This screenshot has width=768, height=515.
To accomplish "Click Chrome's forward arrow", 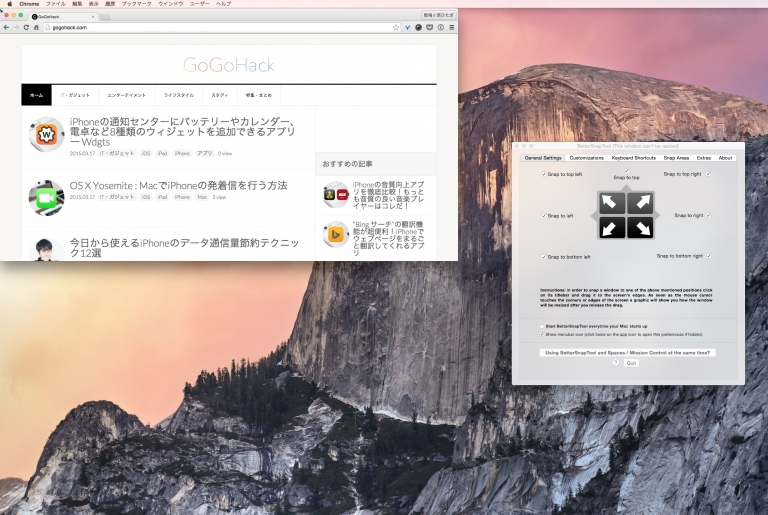I will [16, 27].
